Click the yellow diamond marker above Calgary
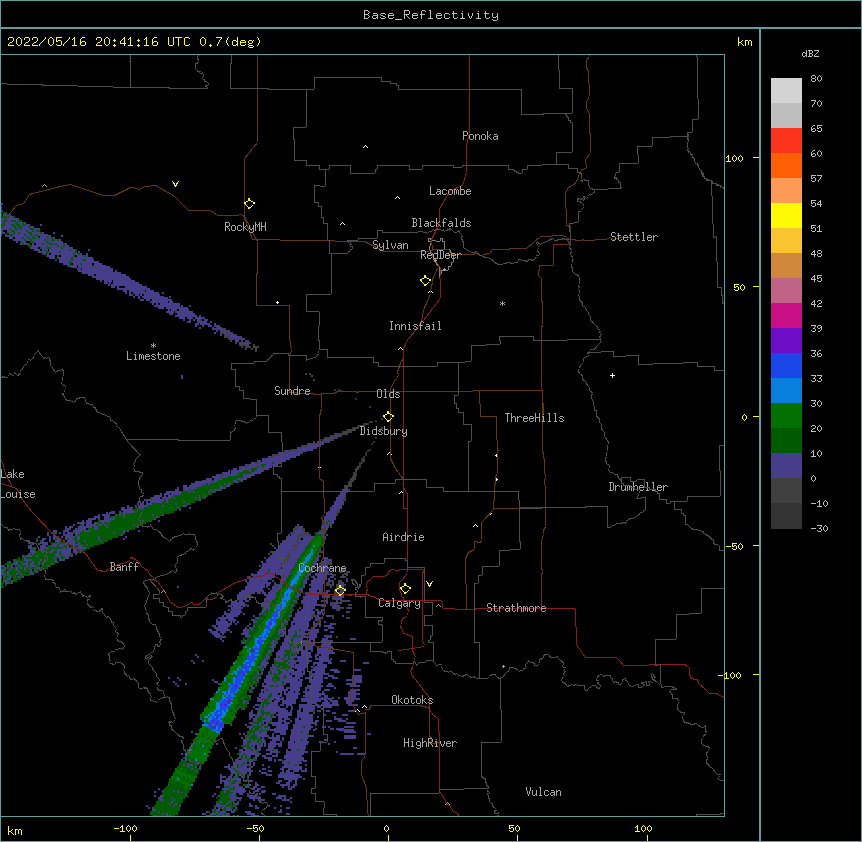 [x=405, y=589]
